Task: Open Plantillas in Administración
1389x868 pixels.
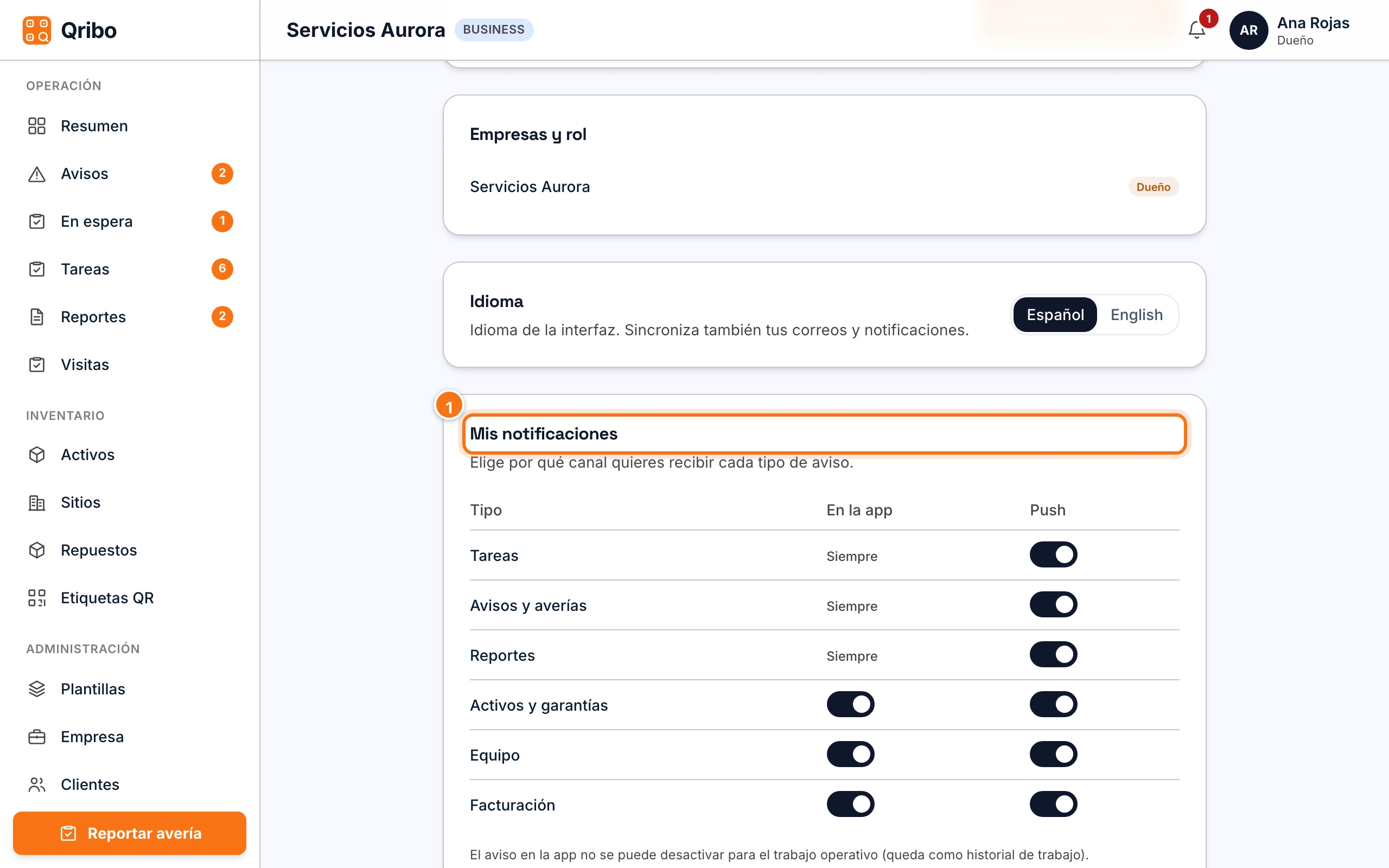Action: click(130, 689)
